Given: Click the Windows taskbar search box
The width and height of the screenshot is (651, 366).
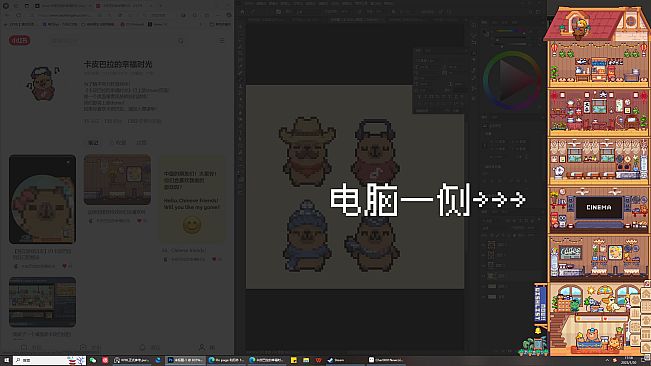Looking at the screenshot, I should 49,360.
